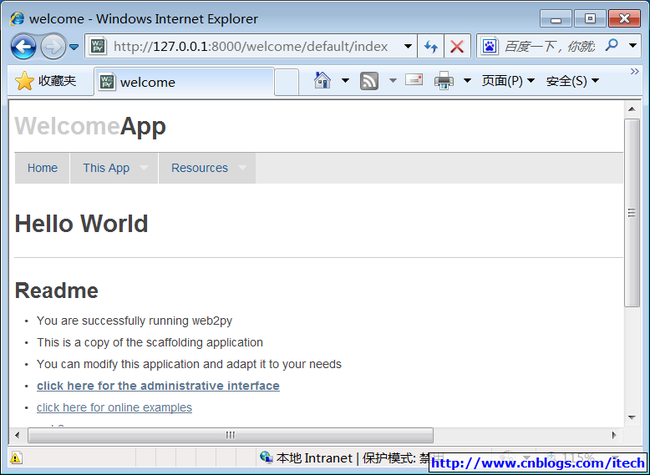650x475 pixels.
Task: Open the RSS feeds dropdown arrow
Action: click(x=393, y=80)
